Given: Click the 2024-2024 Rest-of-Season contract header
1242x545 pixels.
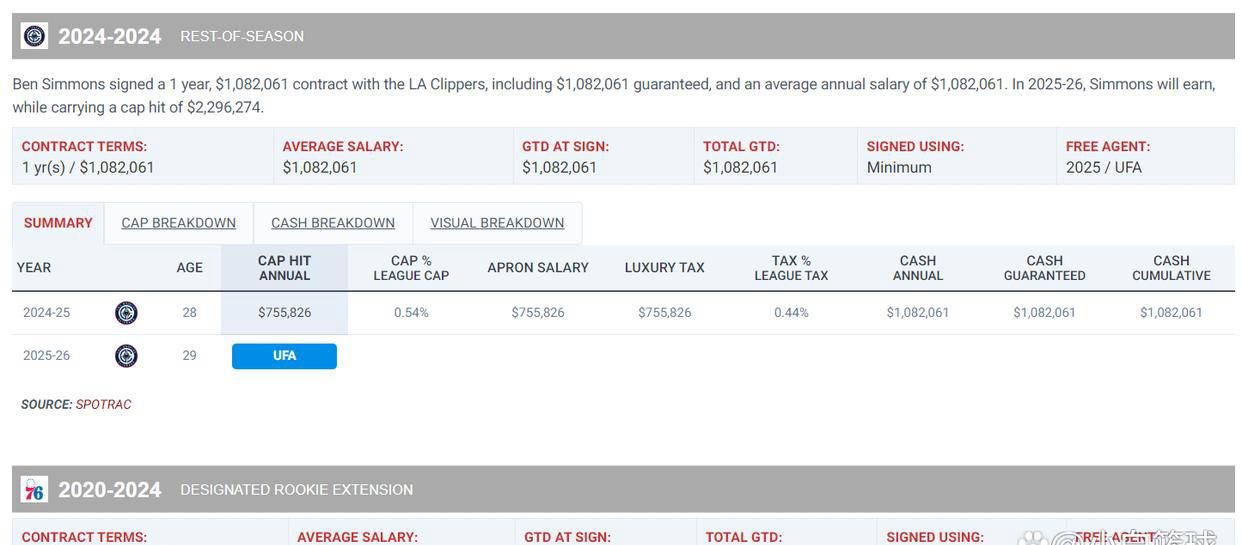Looking at the screenshot, I should click(242, 36).
